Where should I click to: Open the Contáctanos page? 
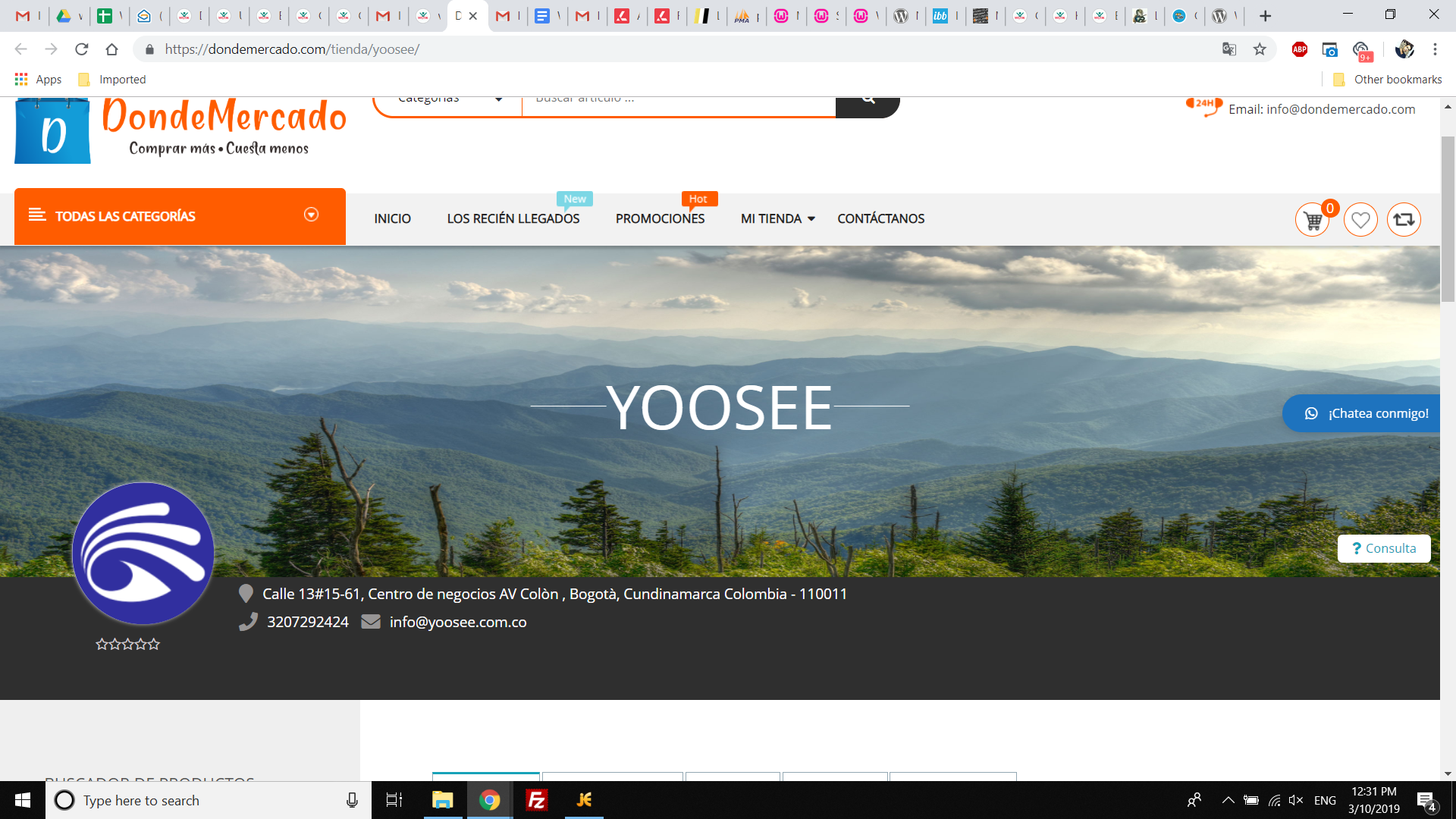pos(881,218)
